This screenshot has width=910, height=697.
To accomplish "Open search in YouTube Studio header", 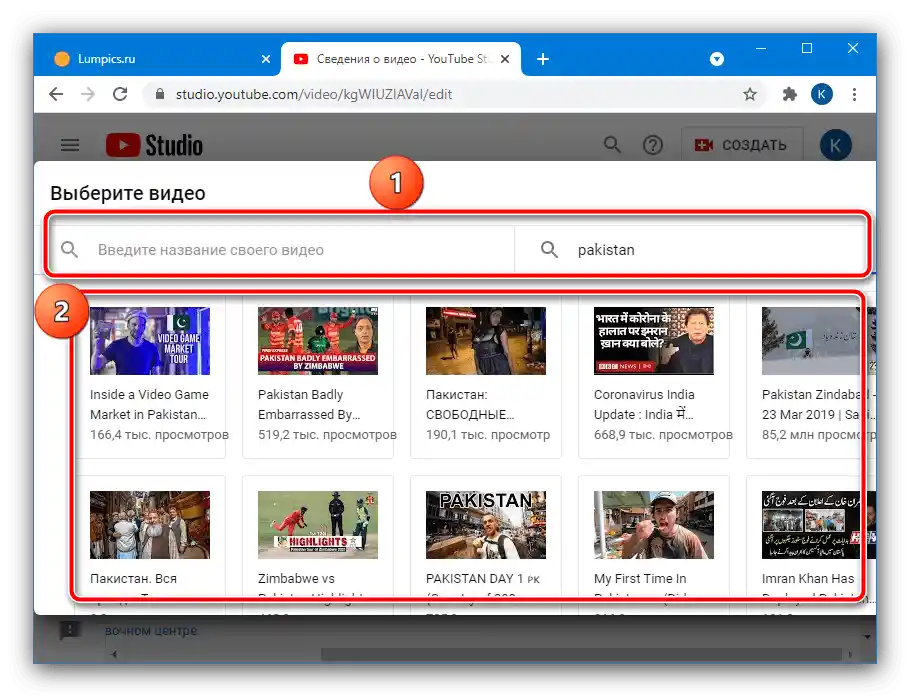I will pos(612,145).
